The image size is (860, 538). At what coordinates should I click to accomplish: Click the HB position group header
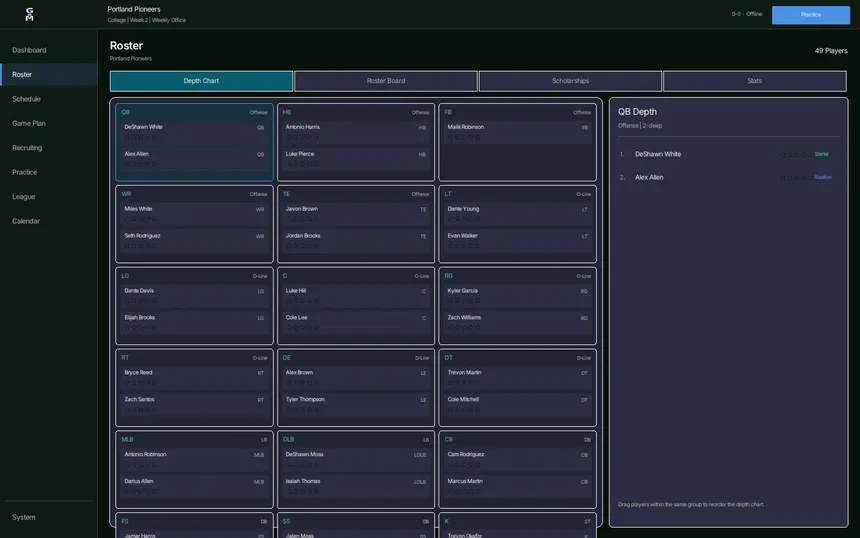(287, 112)
